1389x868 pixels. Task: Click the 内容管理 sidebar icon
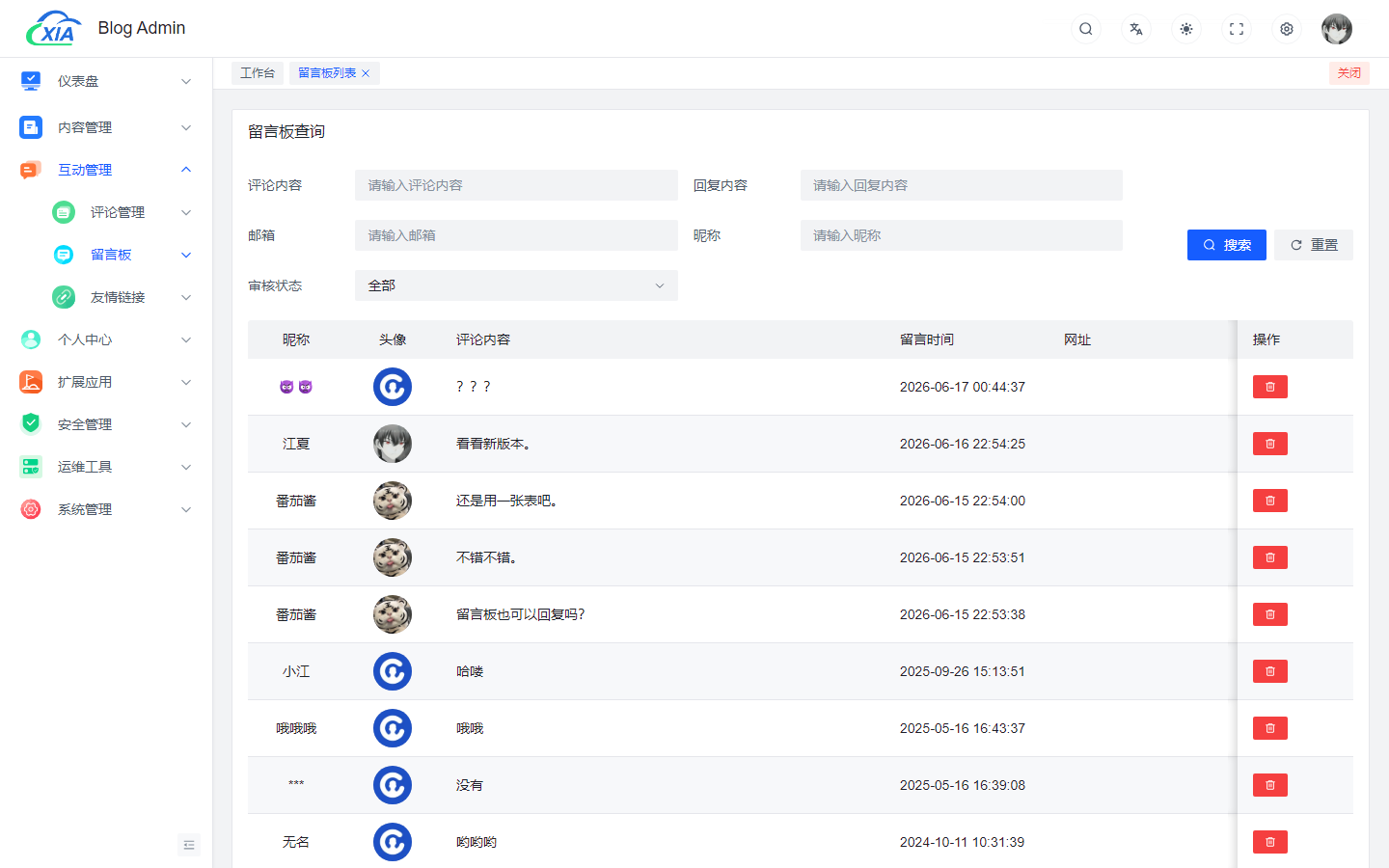tap(31, 127)
